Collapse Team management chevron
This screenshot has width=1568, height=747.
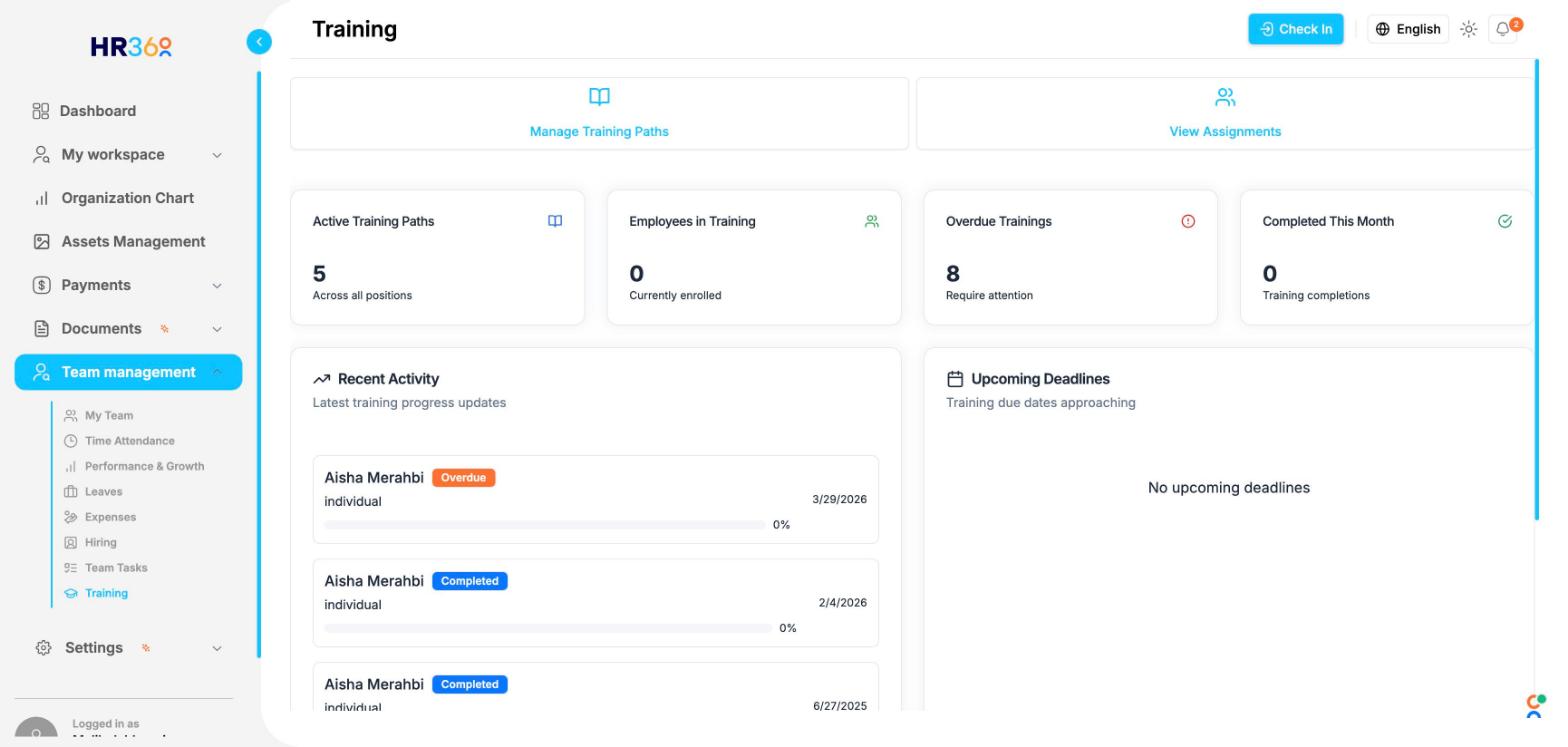pos(217,372)
